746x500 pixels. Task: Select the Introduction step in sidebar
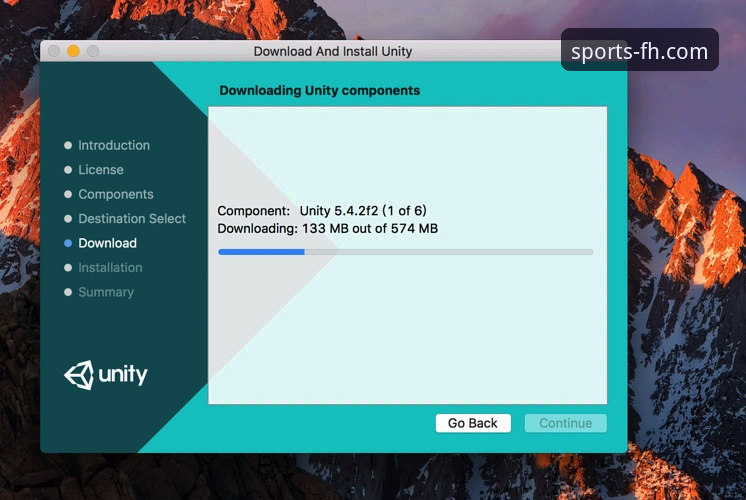tap(114, 145)
